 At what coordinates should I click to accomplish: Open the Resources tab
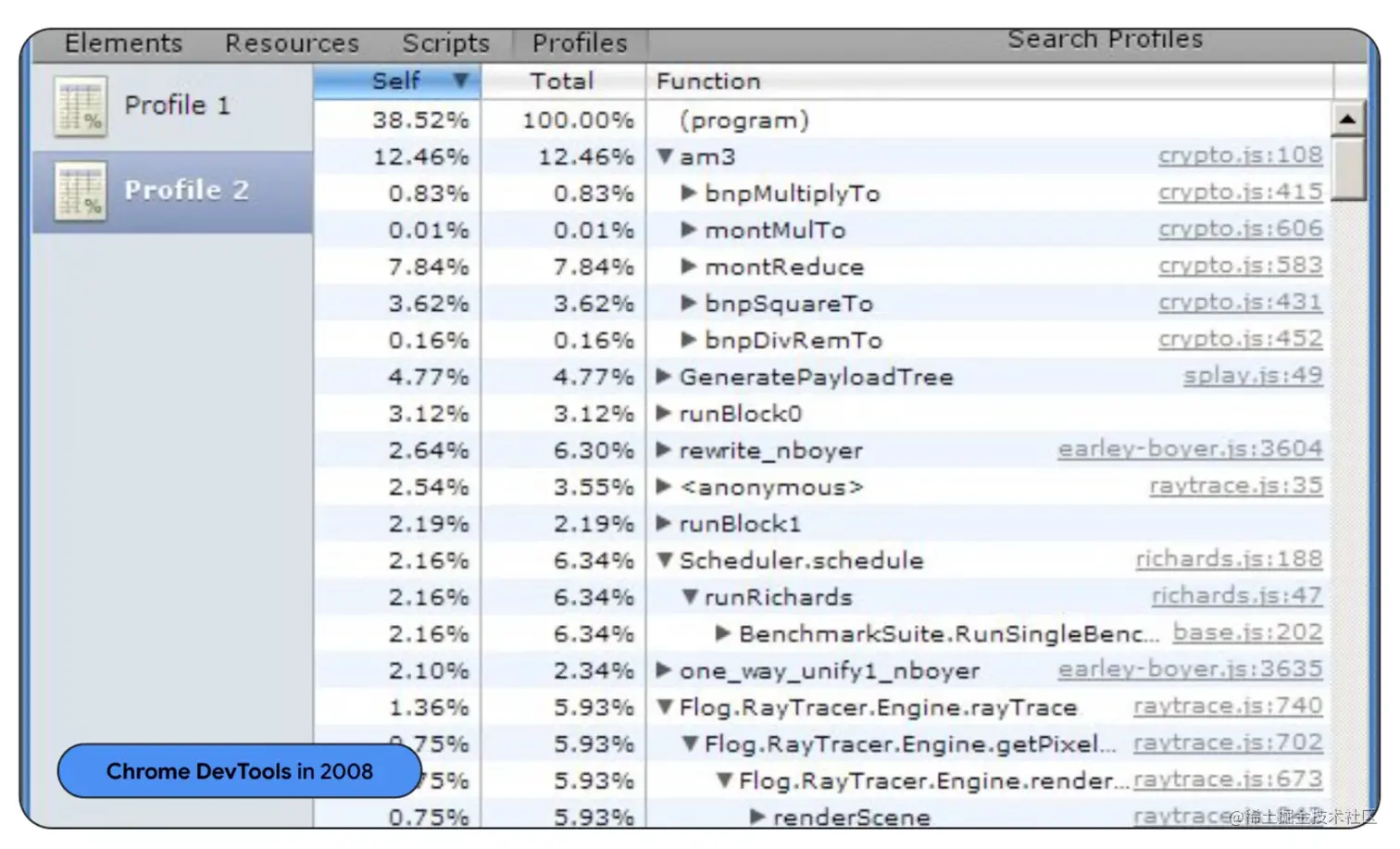(292, 44)
